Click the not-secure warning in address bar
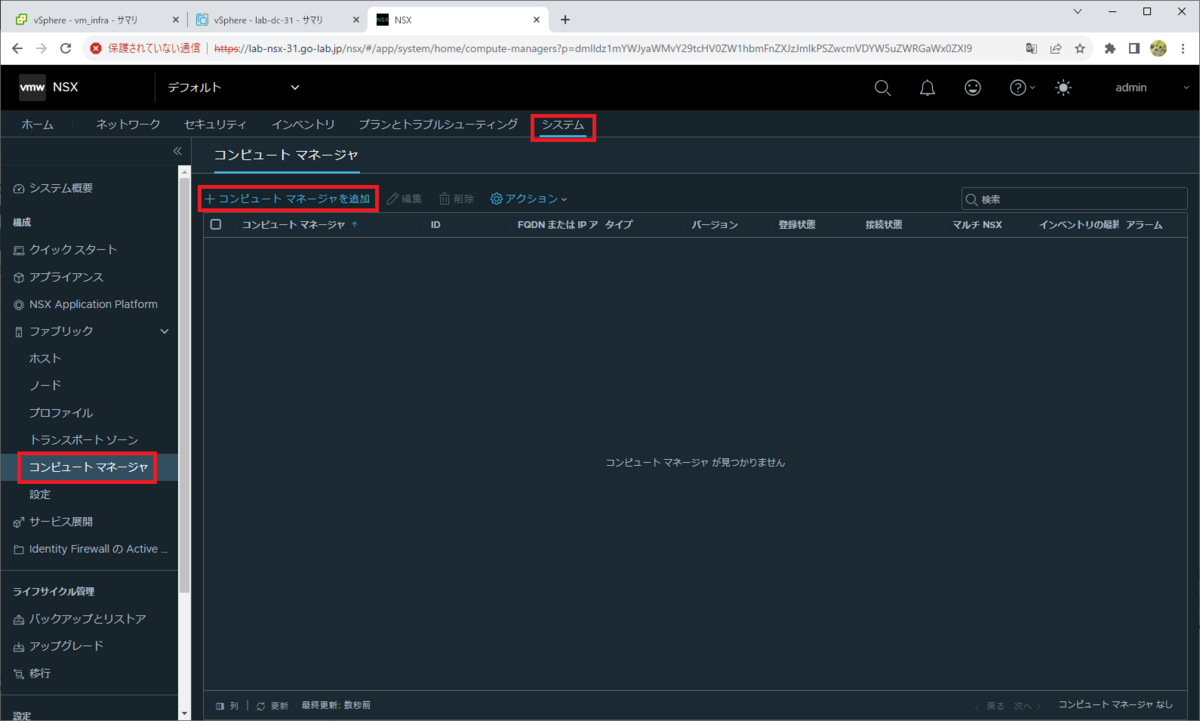 [144, 48]
